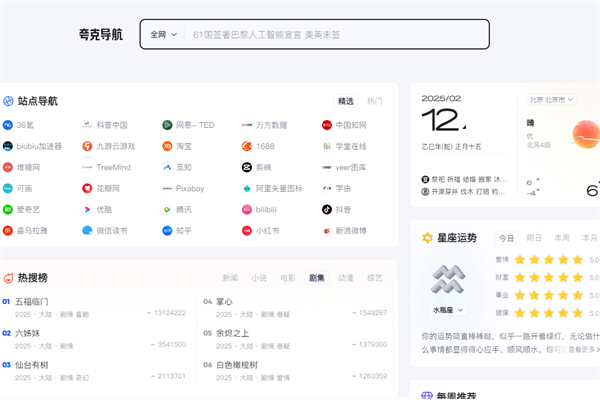This screenshot has width=600, height=400.
Task: Open the 北京 city selector dropdown
Action: (x=553, y=100)
